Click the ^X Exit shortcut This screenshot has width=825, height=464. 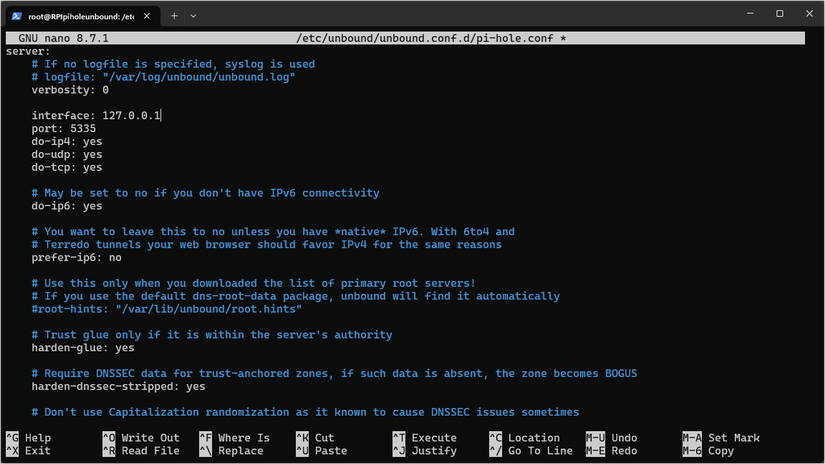click(x=28, y=451)
